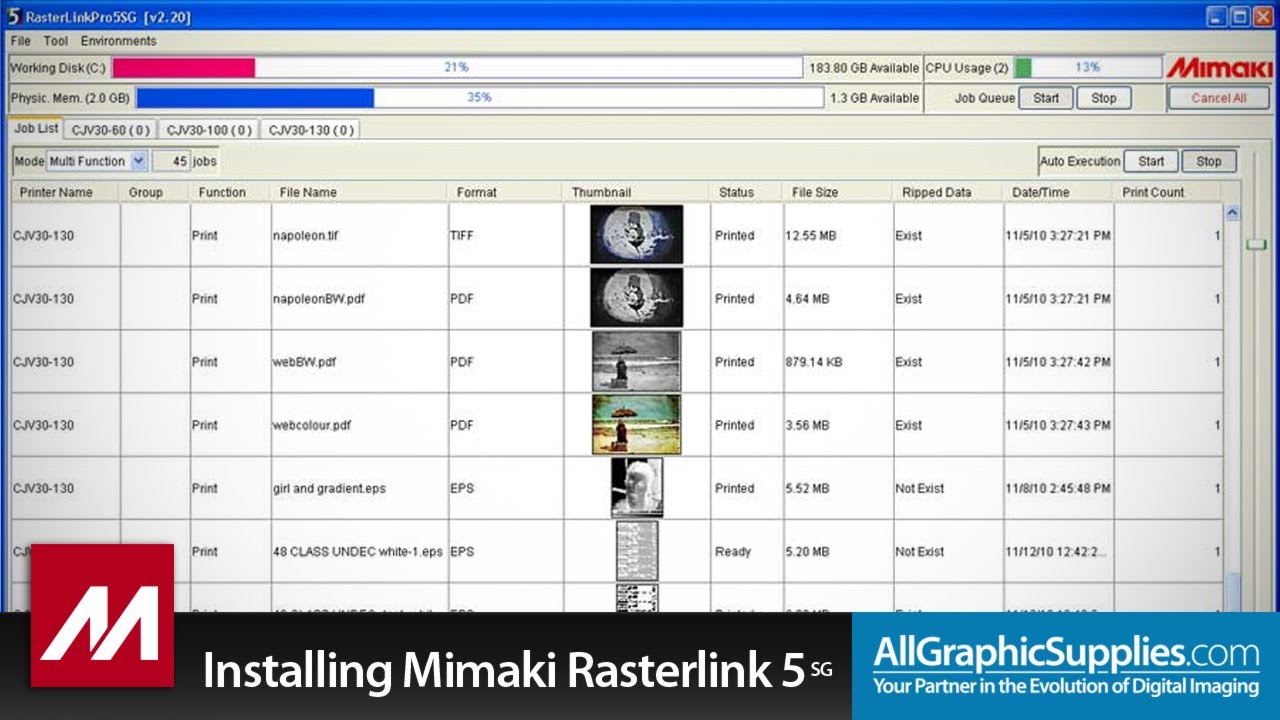Select the 48 CLASS UNDEC white-1.eps thumbnail
This screenshot has height=720, width=1280.
(x=637, y=550)
